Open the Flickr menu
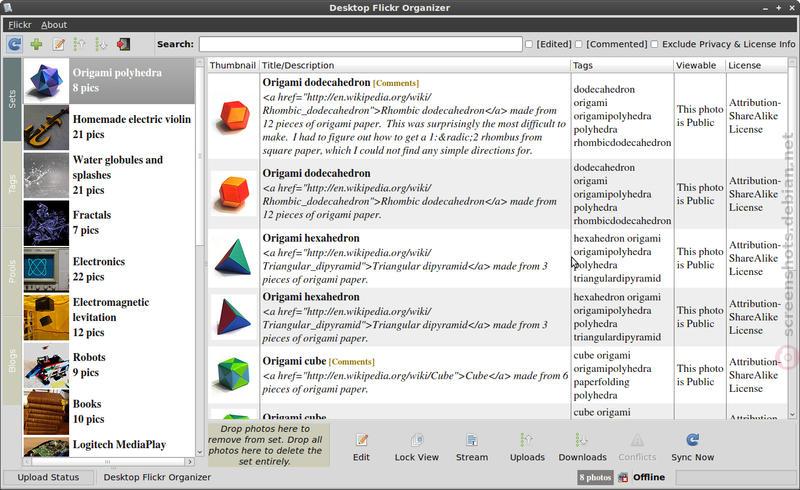The height and width of the screenshot is (490, 800). coord(19,24)
